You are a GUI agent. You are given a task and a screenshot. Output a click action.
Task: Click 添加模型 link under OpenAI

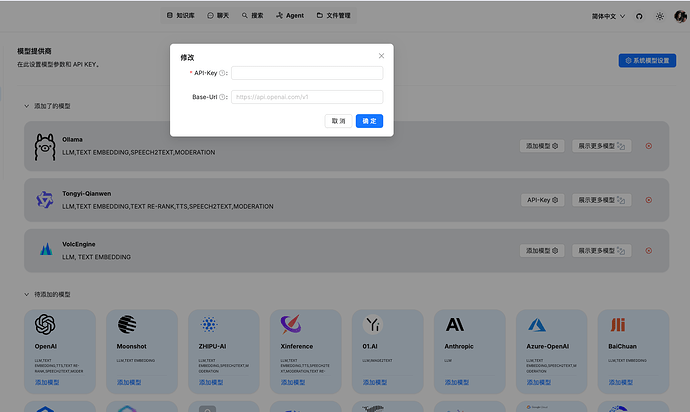click(47, 382)
